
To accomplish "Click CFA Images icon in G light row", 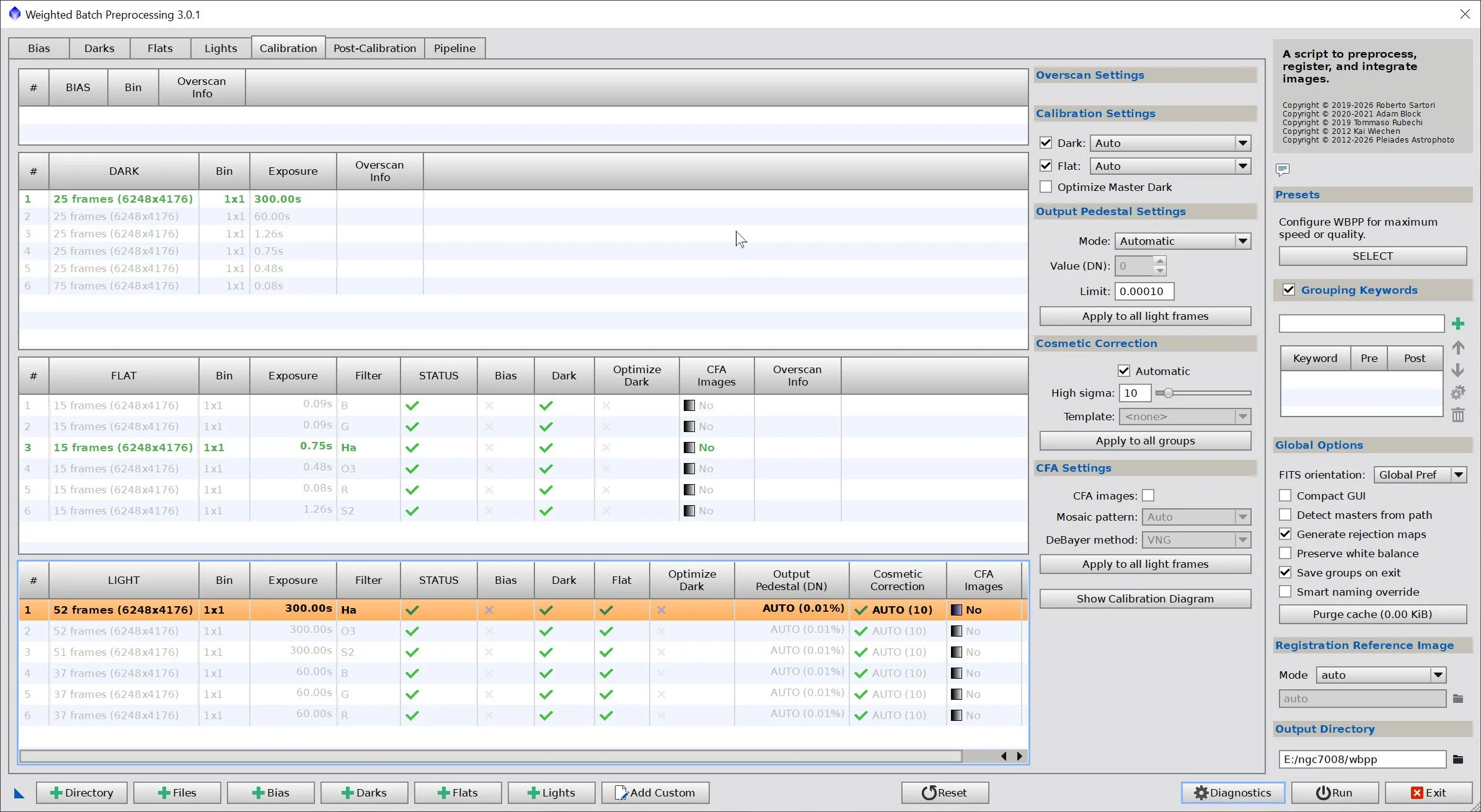I will (x=957, y=694).
